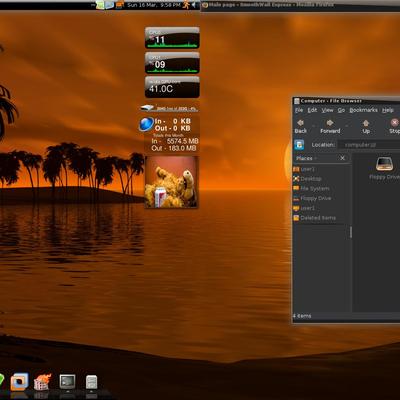The height and width of the screenshot is (400, 400).
Task: Open the Bookmarks menu in File Browser
Action: pos(363,110)
